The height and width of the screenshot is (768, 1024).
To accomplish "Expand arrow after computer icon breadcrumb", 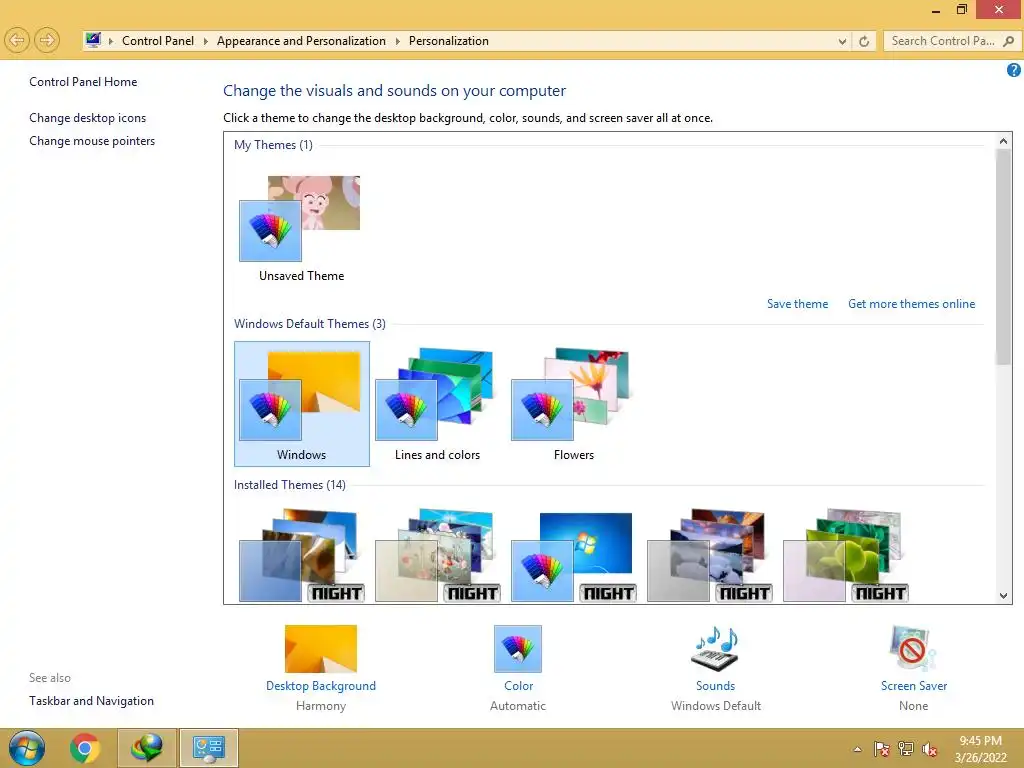I will coord(111,41).
